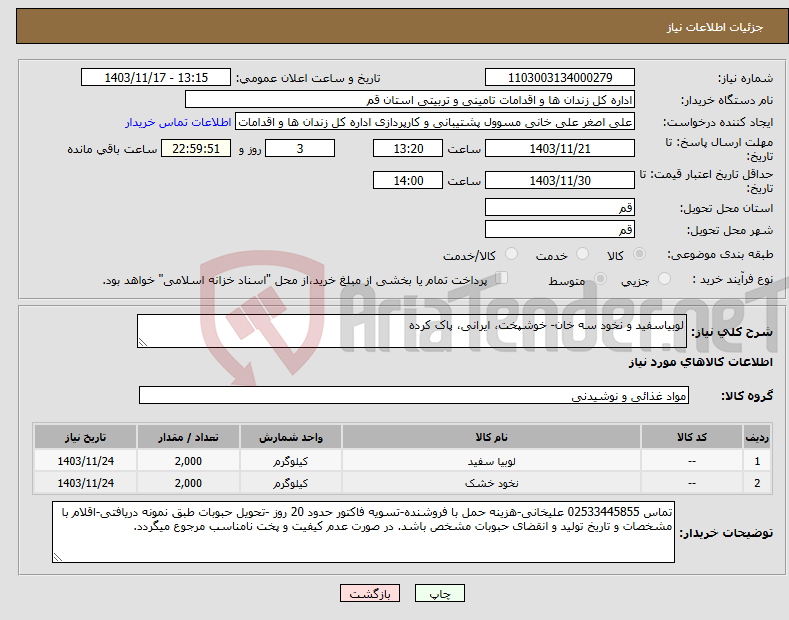Select the خدمت radio button
Screen dimensions: 789x620
pyautogui.click(x=582, y=254)
